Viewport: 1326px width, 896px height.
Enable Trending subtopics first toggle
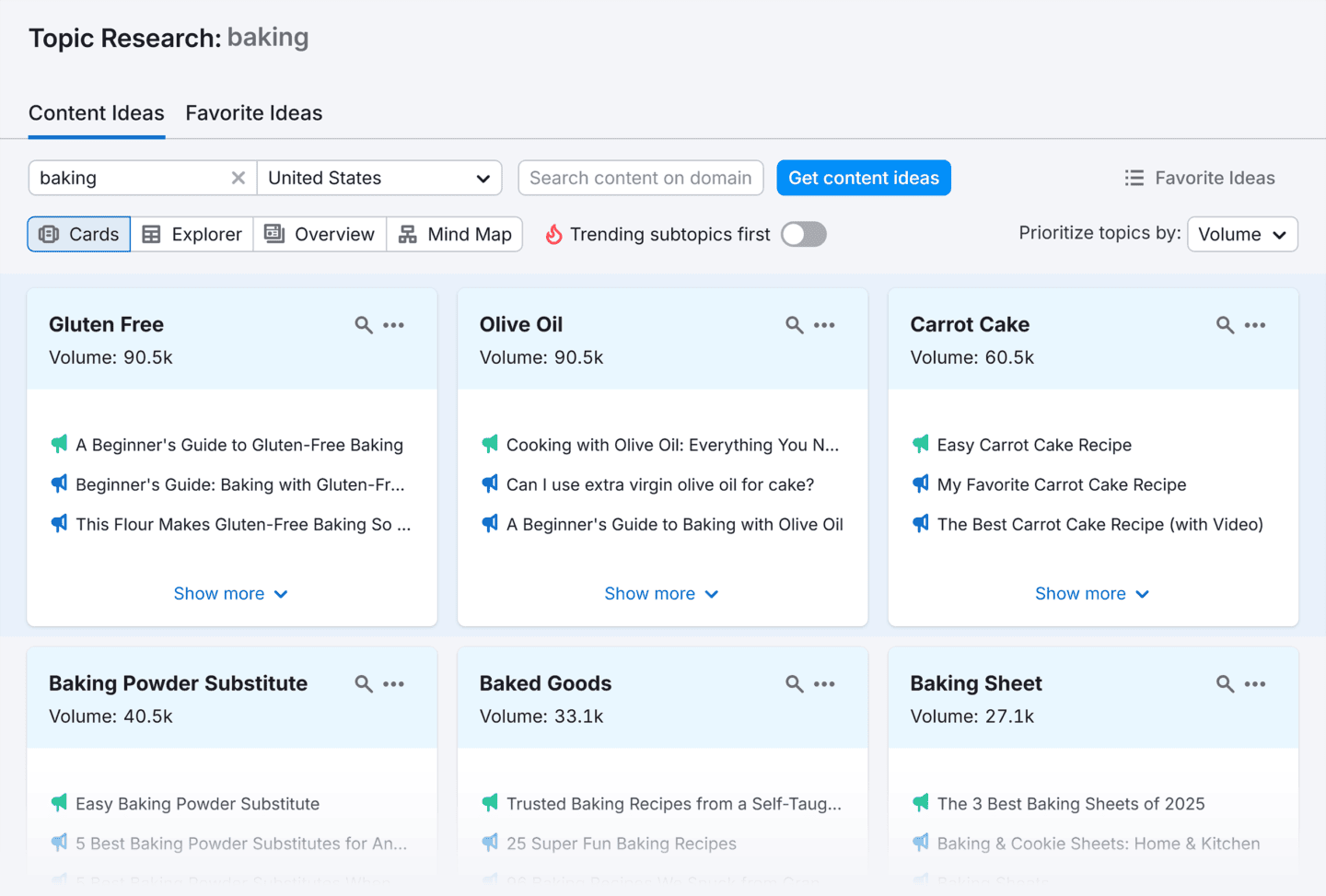coord(804,235)
